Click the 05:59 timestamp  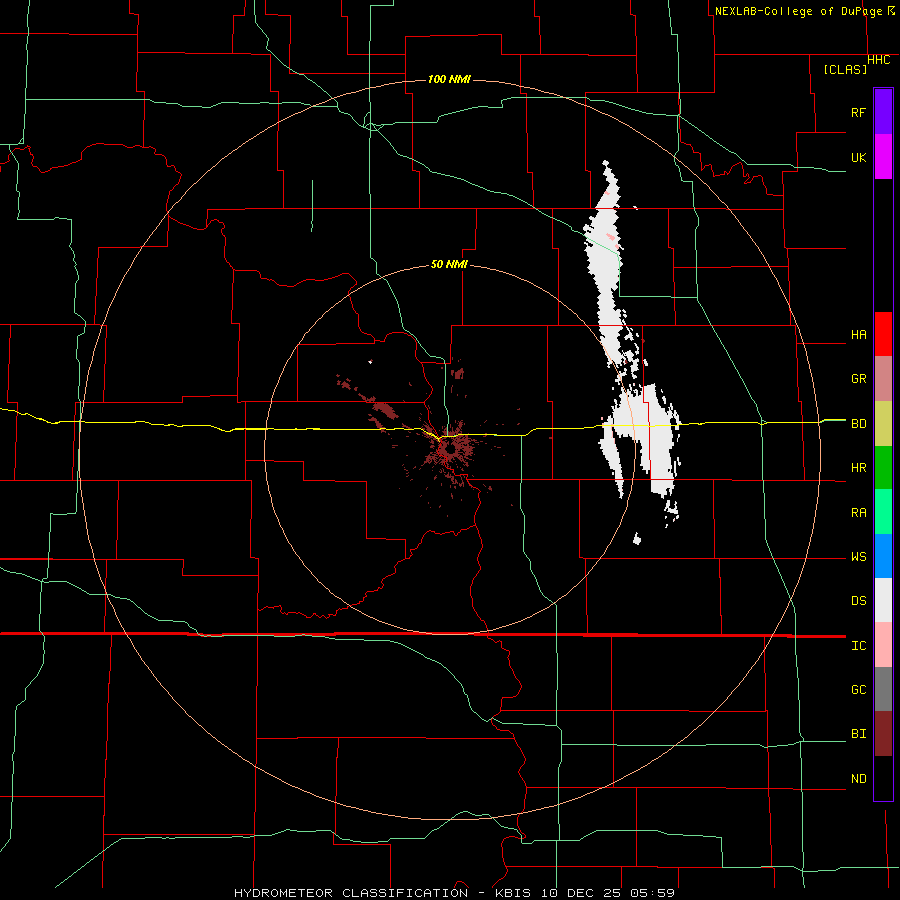pyautogui.click(x=651, y=893)
